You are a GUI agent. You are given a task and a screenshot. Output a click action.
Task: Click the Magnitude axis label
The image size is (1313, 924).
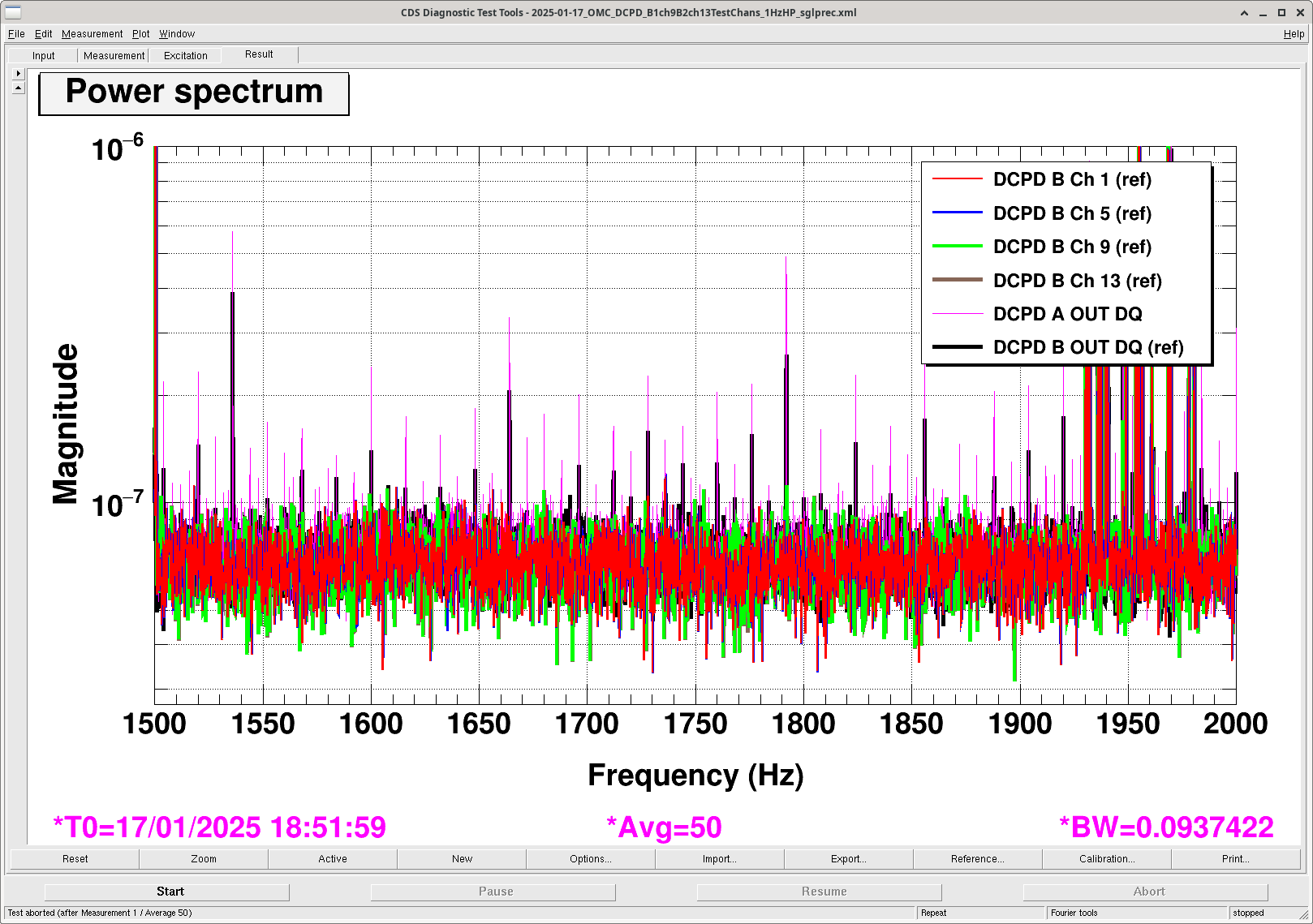pyautogui.click(x=66, y=424)
